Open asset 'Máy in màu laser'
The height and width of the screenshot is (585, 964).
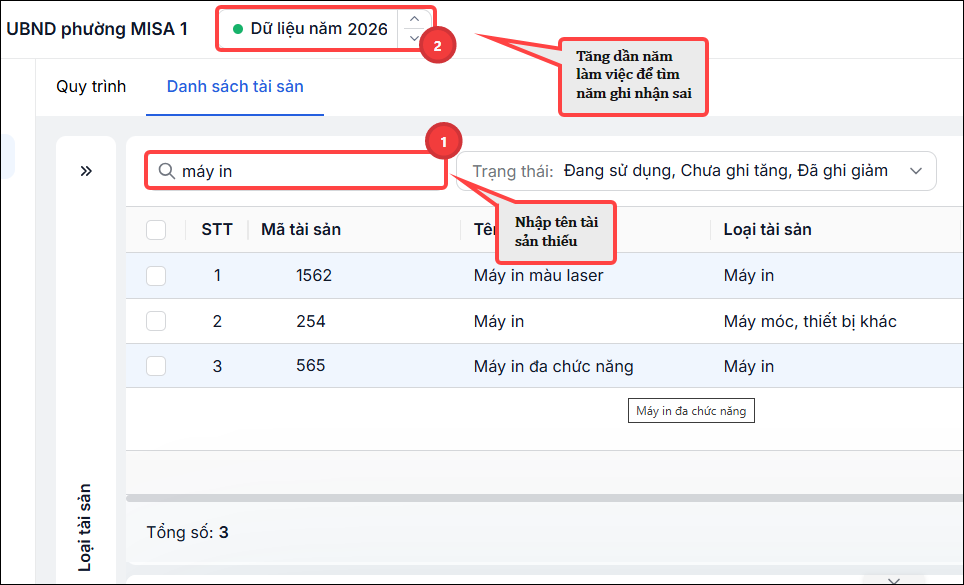[x=539, y=275]
